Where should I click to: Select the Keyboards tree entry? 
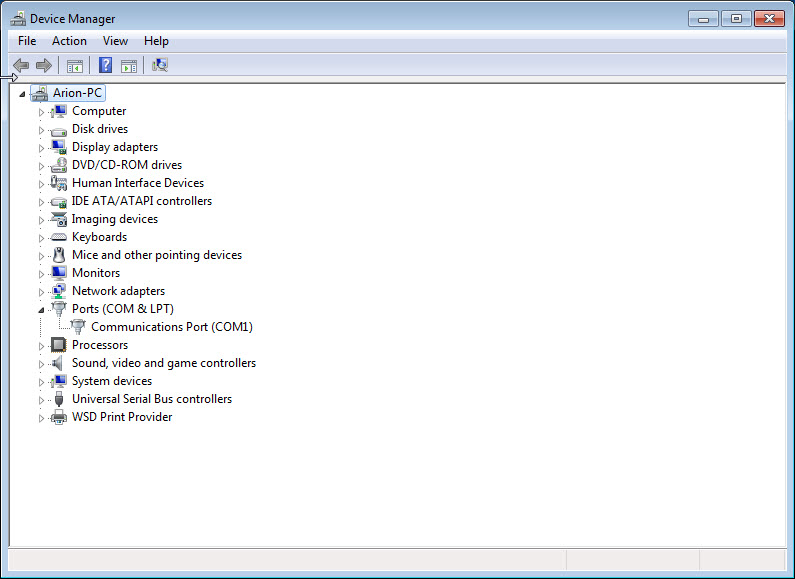(x=99, y=237)
